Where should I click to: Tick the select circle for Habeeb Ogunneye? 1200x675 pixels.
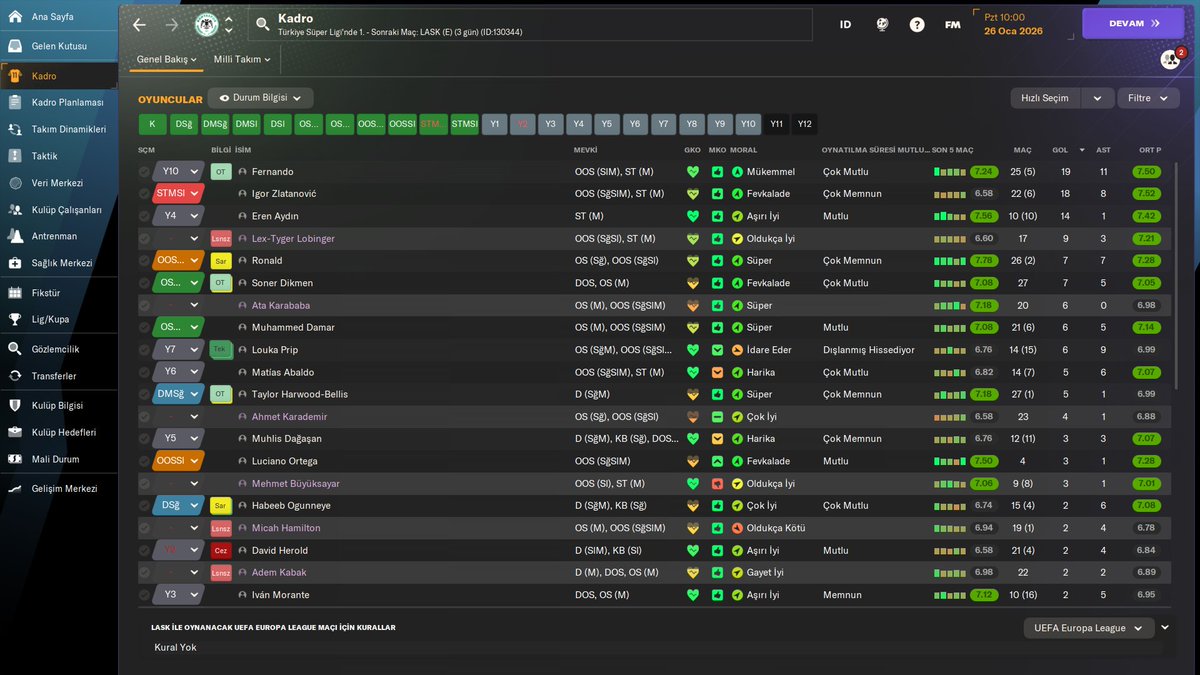coord(145,506)
